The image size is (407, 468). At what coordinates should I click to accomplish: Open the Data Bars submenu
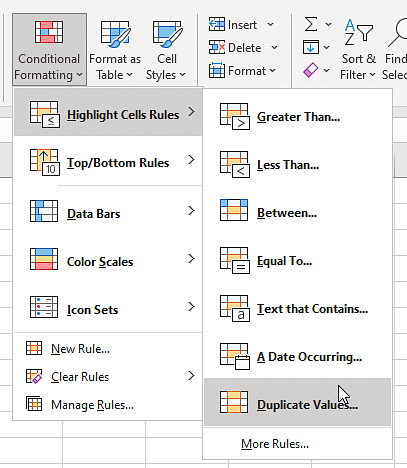108,211
